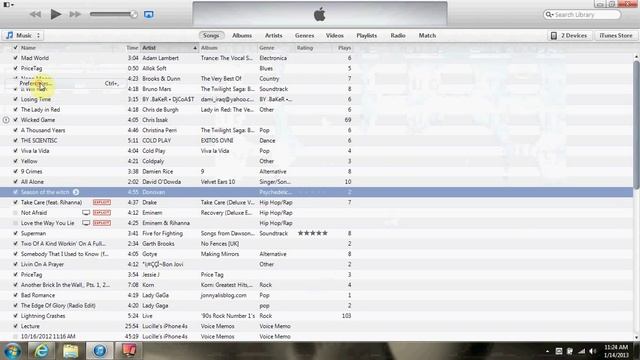Screen dimensions: 640x360
Task: Show hidden tray icons arrow
Action: click(x=547, y=351)
